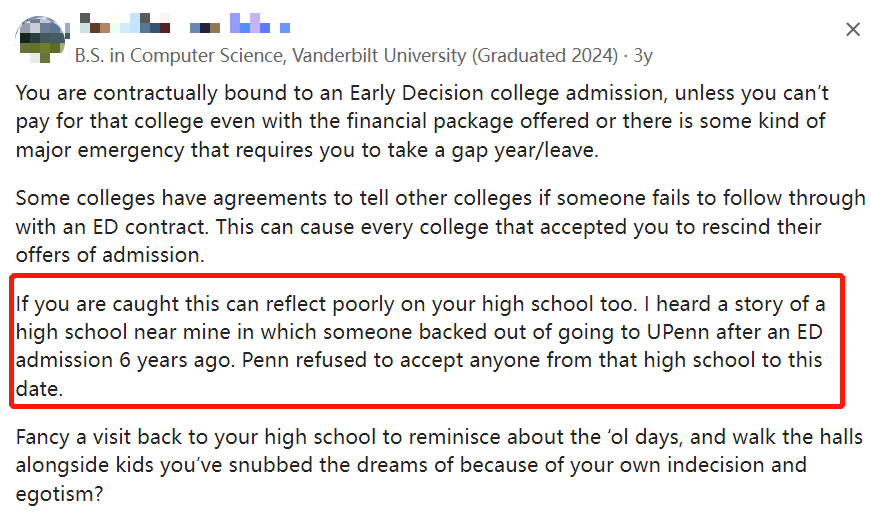Click 'Vanderbilt University' in the credential line
This screenshot has height=523, width=871.
379,56
